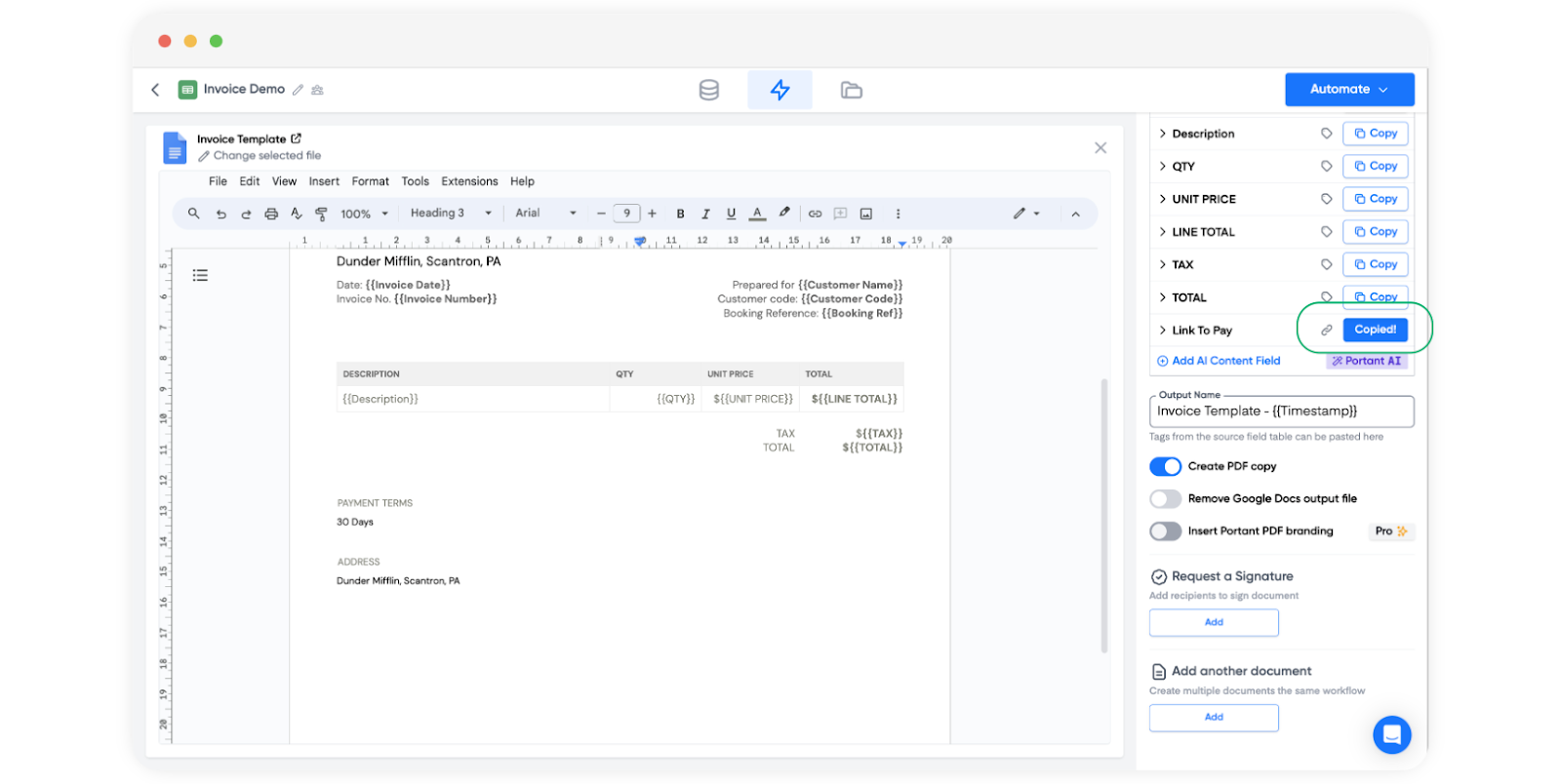
Task: Open the text color picker in toolbar
Action: [757, 214]
